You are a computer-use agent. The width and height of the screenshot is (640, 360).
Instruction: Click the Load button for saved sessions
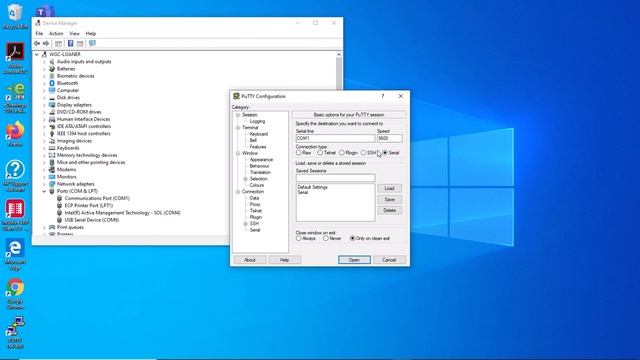point(389,189)
